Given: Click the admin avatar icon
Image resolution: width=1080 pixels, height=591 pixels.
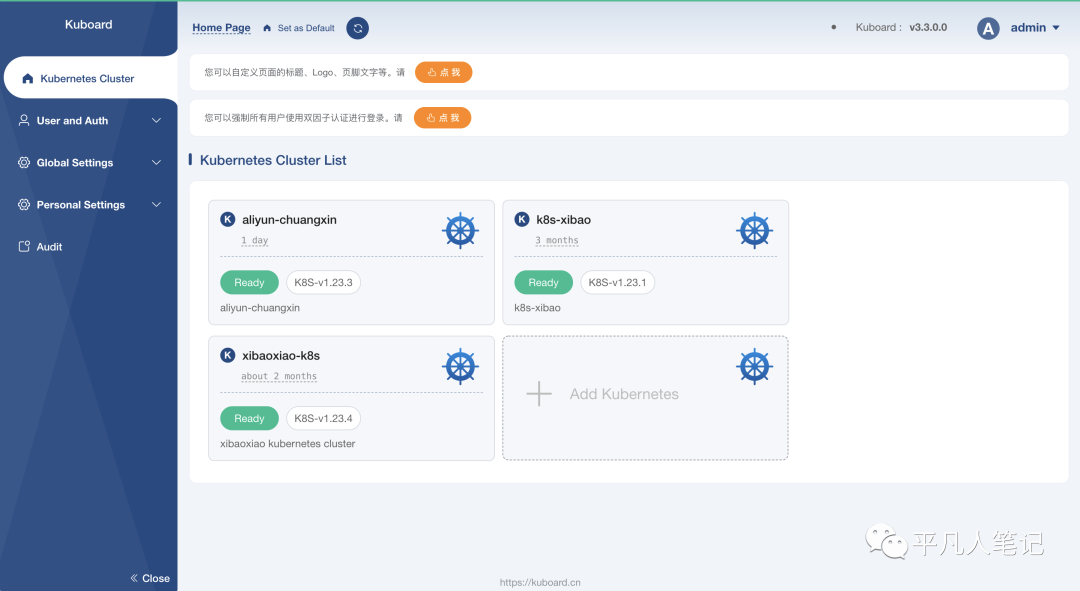Looking at the screenshot, I should coord(988,28).
